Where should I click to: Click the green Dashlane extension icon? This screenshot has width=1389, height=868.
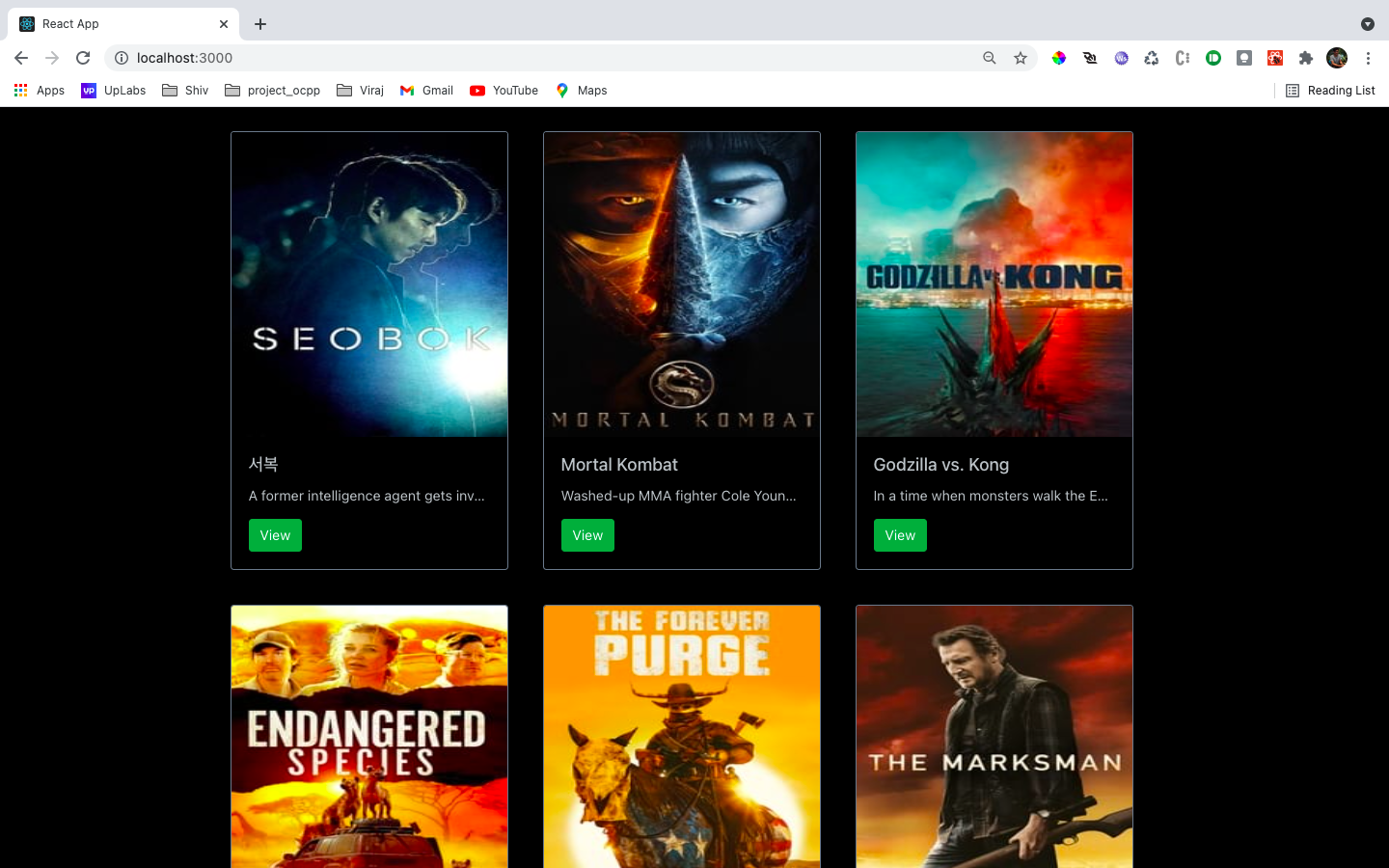click(x=1213, y=58)
